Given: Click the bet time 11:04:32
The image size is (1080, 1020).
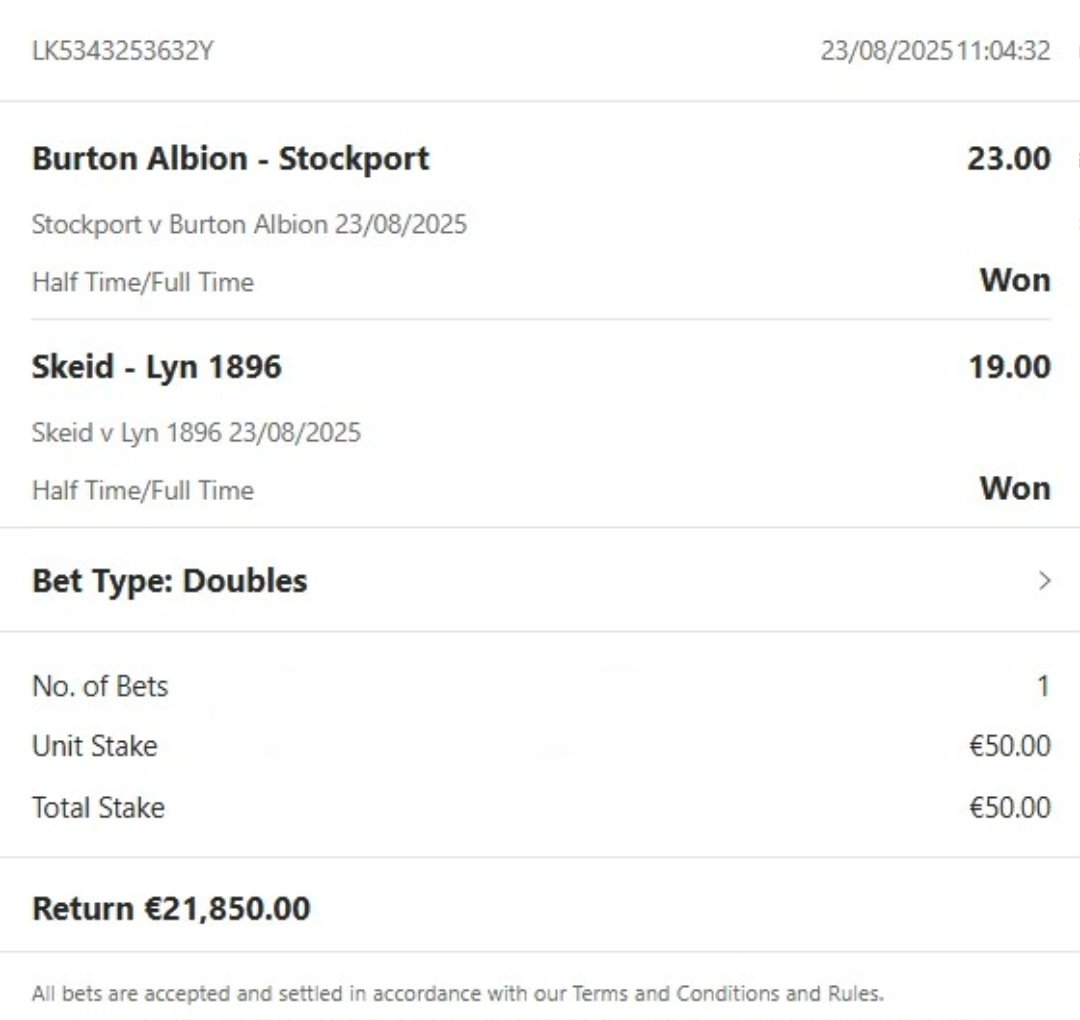Looking at the screenshot, I should [x=1003, y=51].
